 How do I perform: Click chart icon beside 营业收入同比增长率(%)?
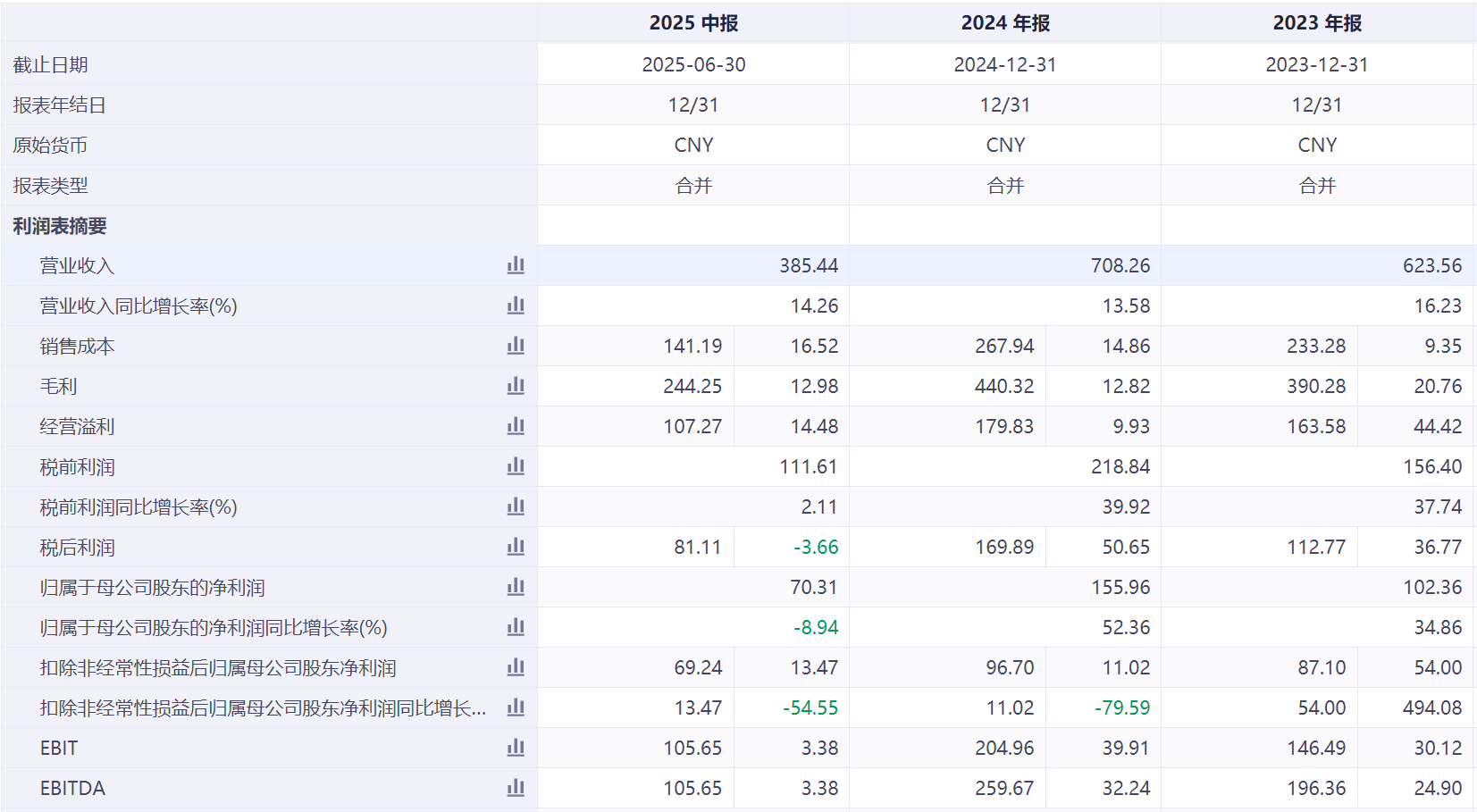pyautogui.click(x=516, y=306)
